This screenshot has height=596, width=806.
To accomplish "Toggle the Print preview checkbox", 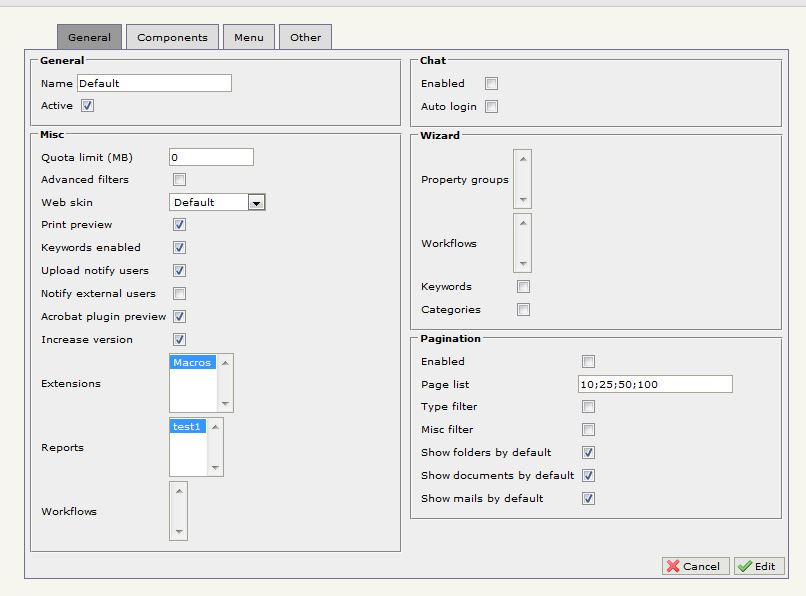I will [180, 225].
